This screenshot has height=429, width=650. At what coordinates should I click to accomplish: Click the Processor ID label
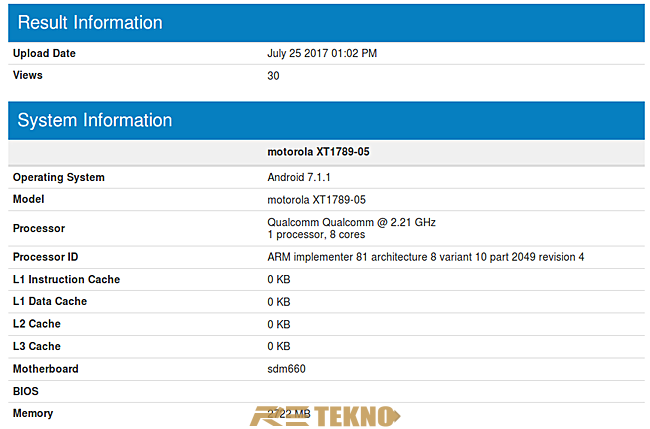[45, 257]
